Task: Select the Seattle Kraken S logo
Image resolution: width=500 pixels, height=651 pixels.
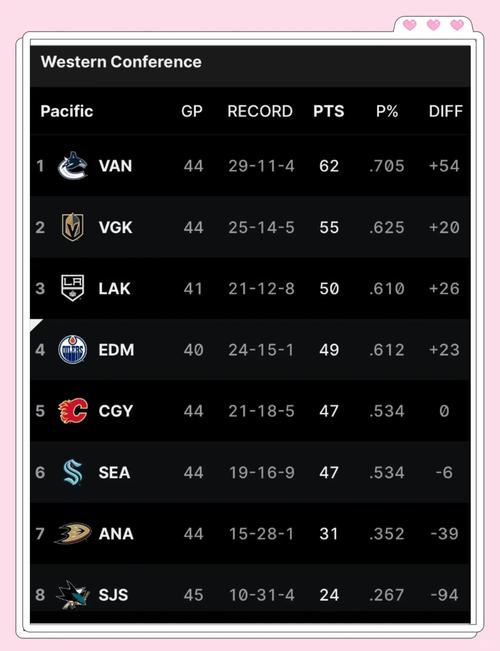Action: (73, 472)
